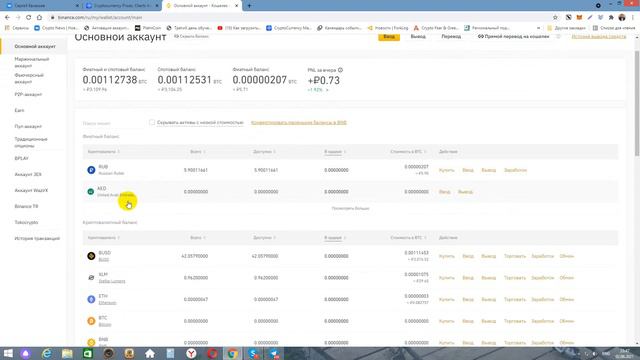Focus the coin search input field
This screenshot has height=360, width=640.
point(113,123)
